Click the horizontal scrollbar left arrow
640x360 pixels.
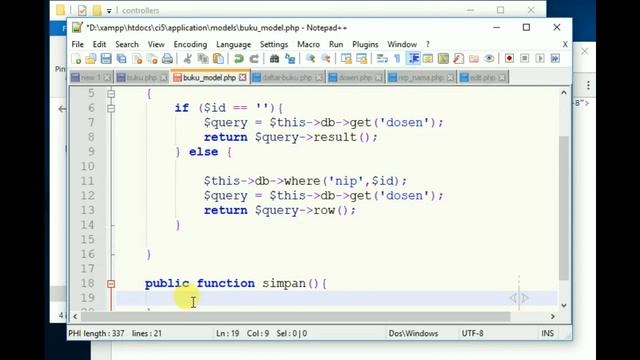pos(75,316)
